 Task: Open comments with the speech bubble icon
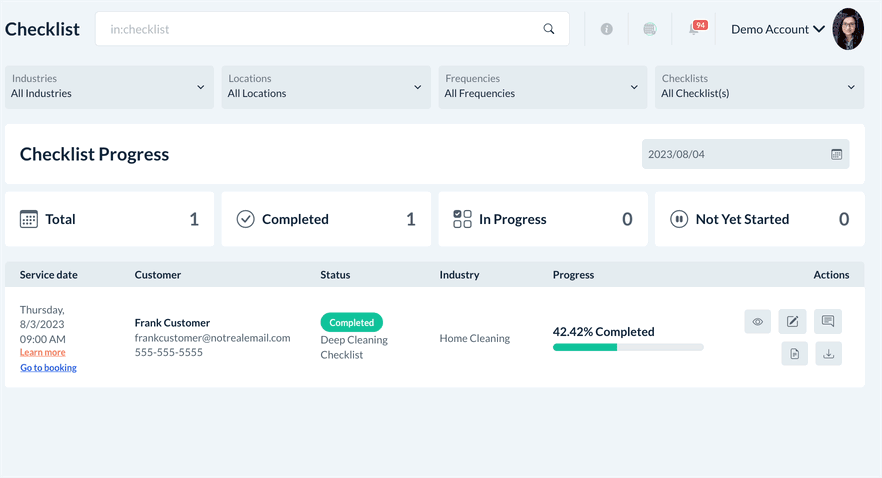(x=827, y=321)
